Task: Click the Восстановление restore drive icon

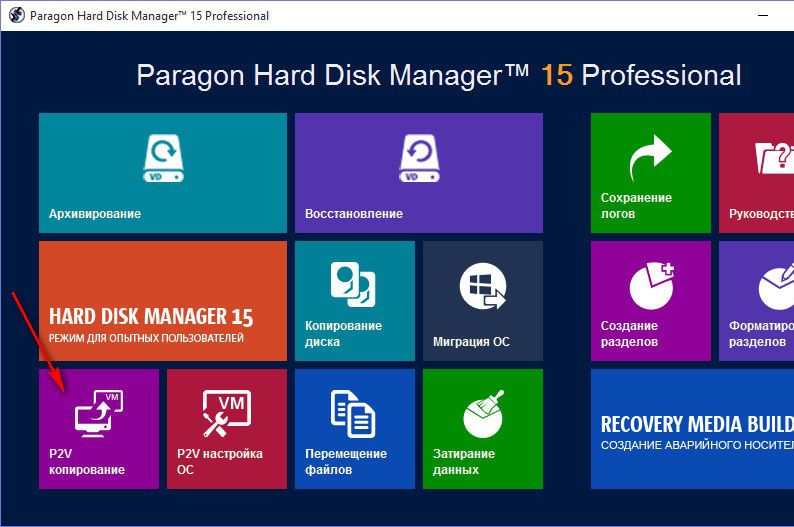Action: (418, 158)
